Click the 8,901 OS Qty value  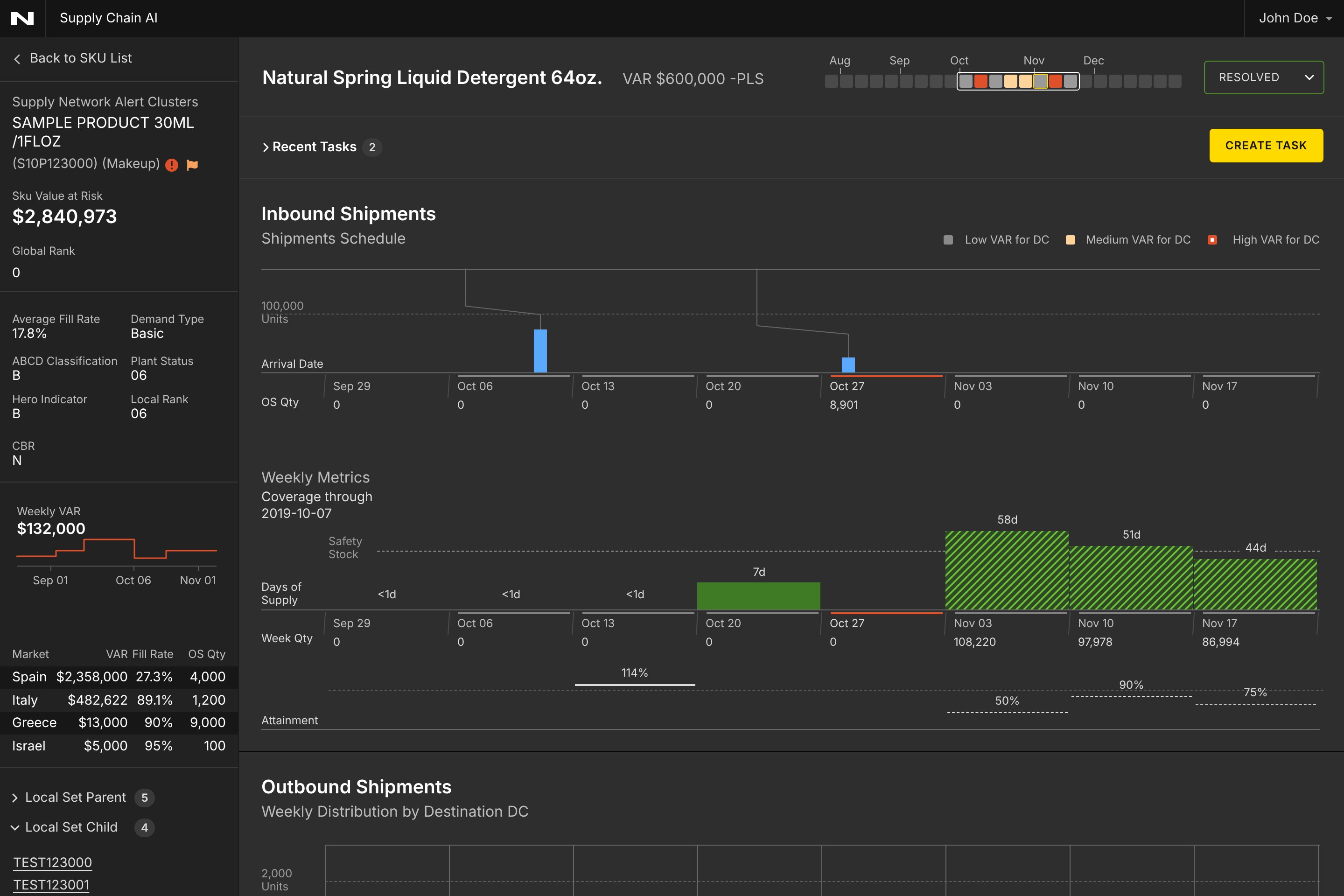(843, 405)
